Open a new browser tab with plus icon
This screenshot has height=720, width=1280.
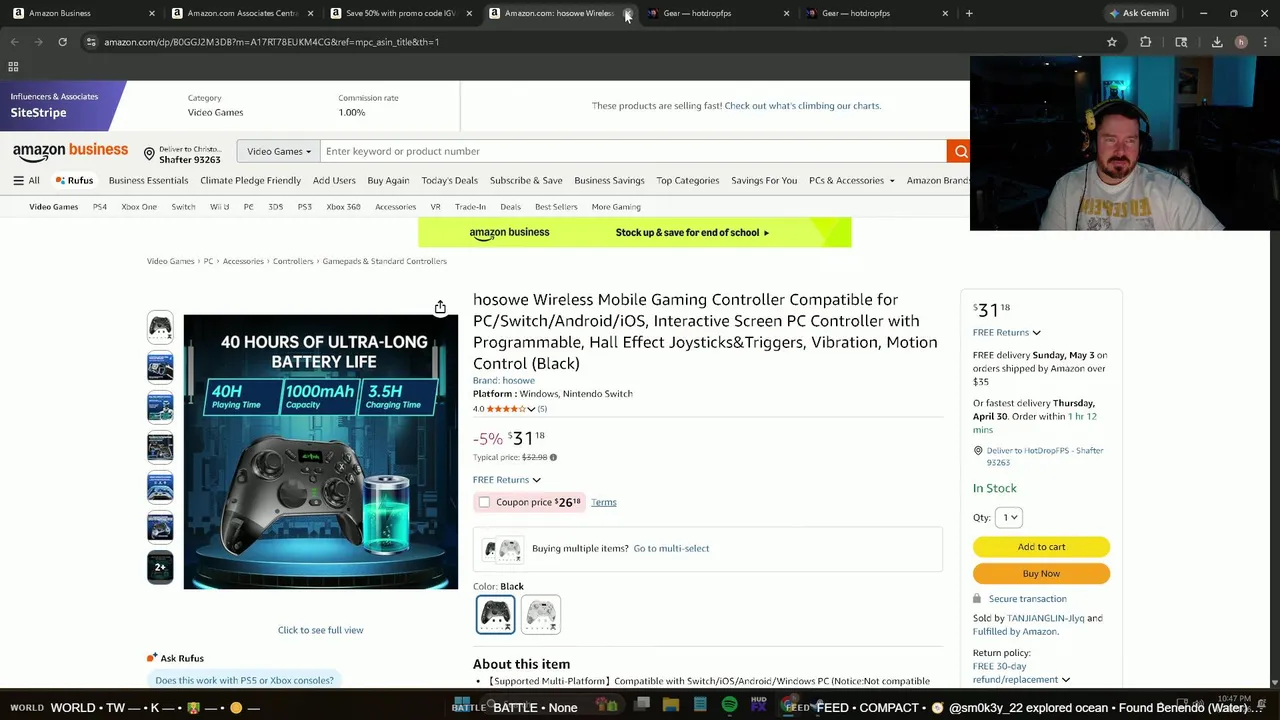coord(969,13)
